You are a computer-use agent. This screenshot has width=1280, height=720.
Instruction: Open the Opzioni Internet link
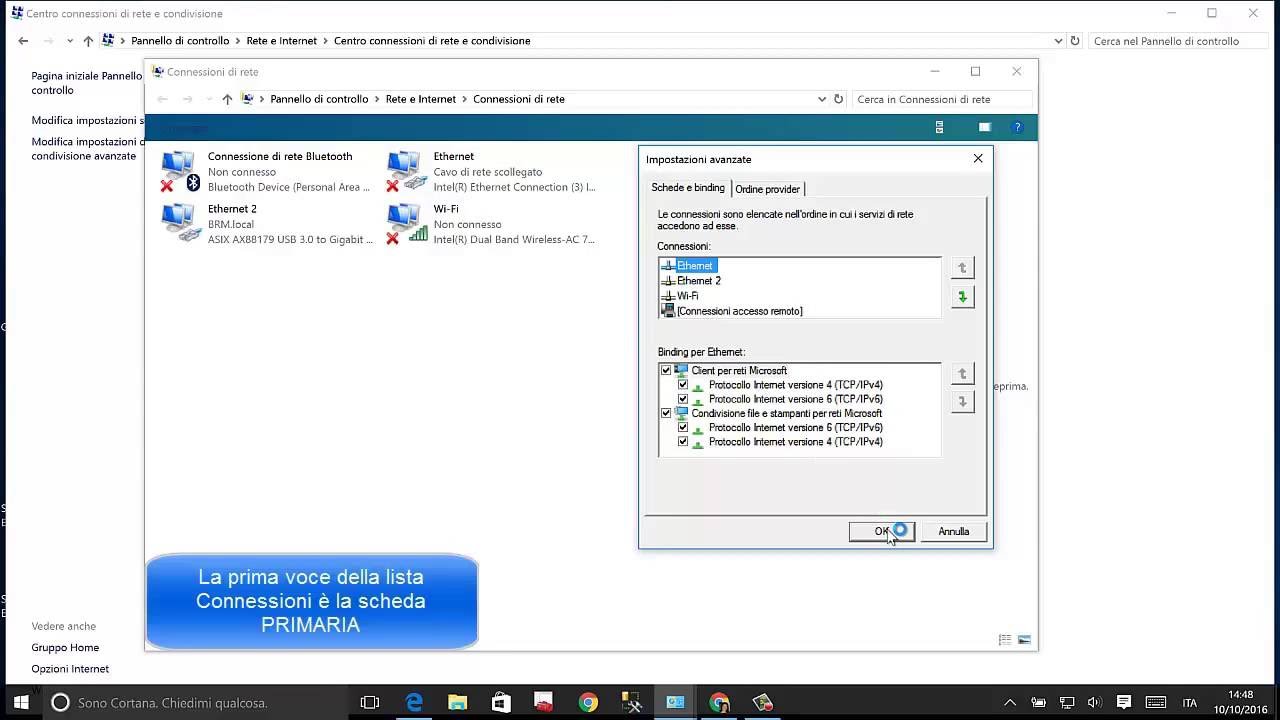(x=70, y=669)
